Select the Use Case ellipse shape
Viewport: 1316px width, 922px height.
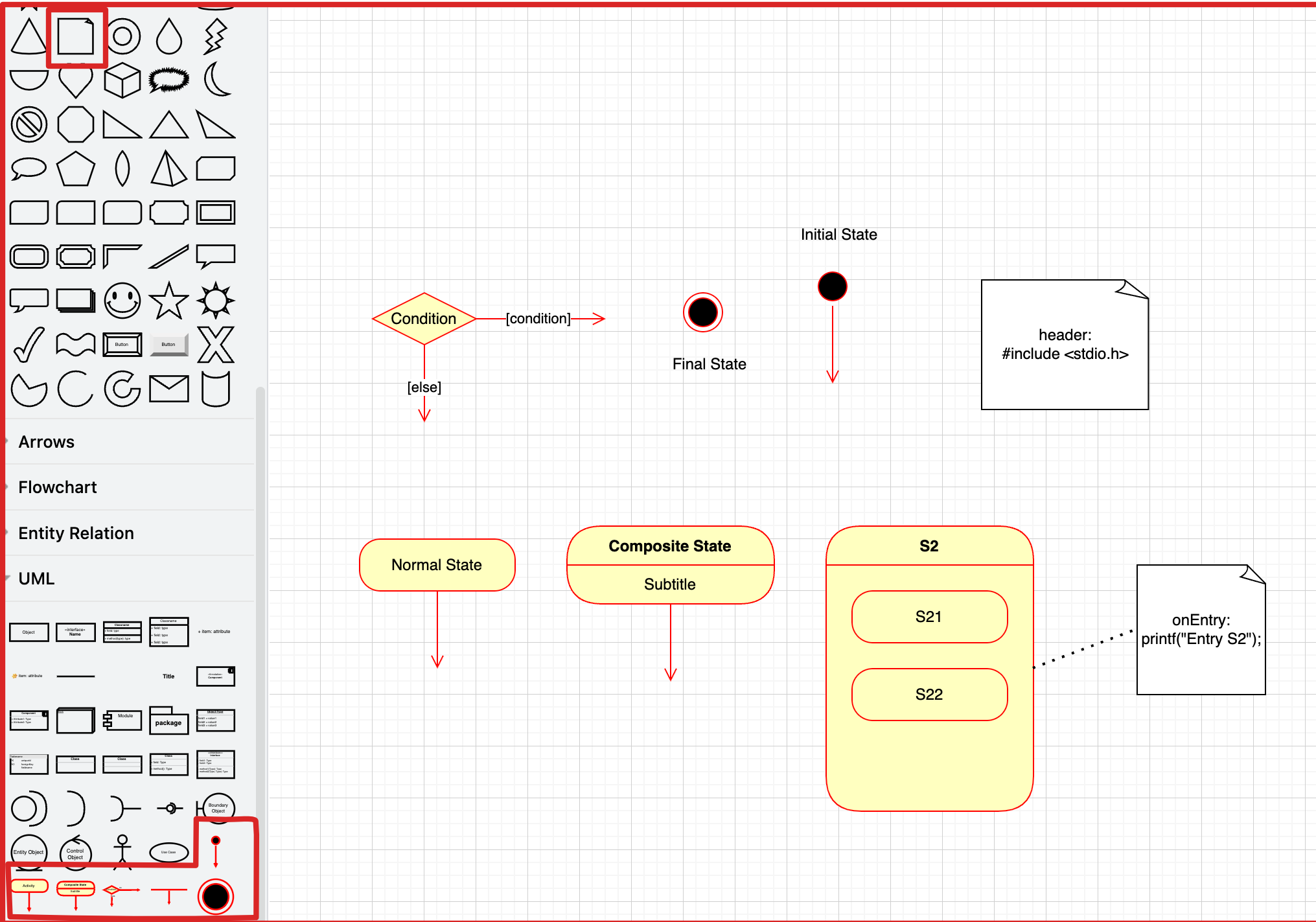[168, 852]
